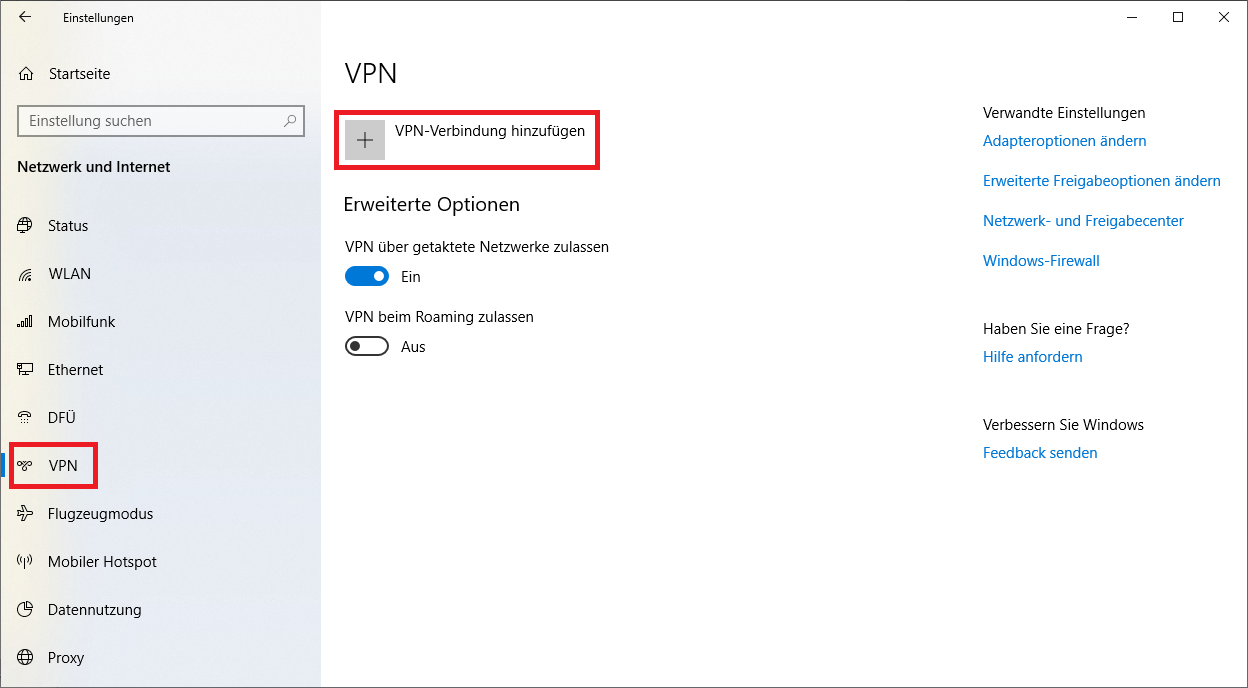
Task: Focus the Einstellung suchen search field
Action: click(x=150, y=121)
